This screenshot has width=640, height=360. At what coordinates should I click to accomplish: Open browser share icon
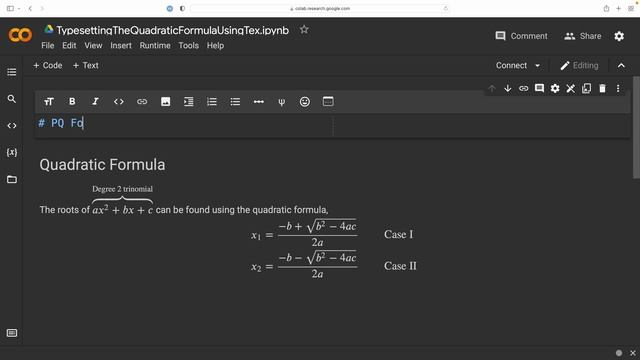[607, 8]
